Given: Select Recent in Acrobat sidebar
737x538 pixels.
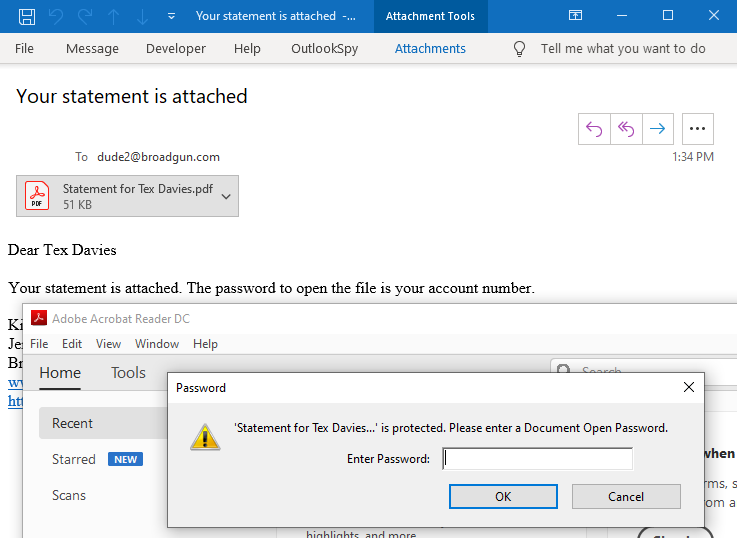Looking at the screenshot, I should 103,423.
